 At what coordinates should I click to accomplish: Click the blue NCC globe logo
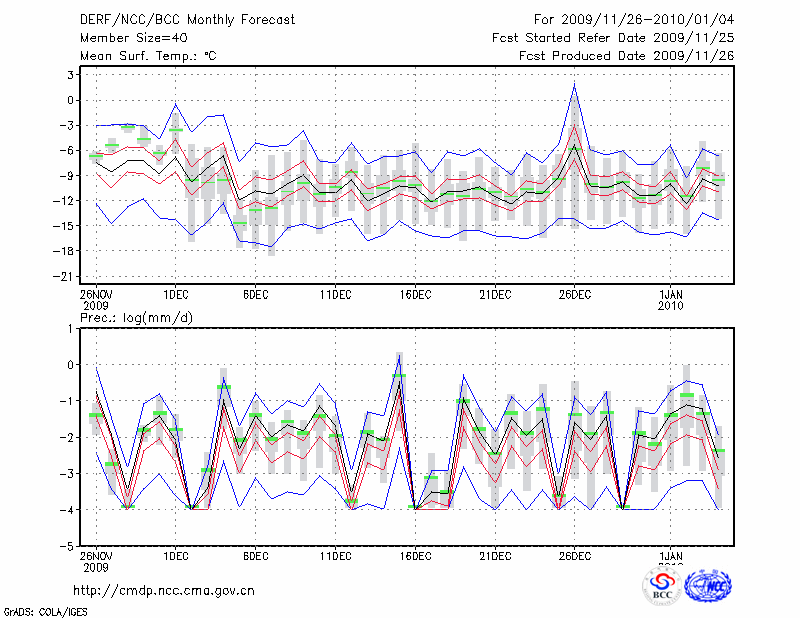707,587
